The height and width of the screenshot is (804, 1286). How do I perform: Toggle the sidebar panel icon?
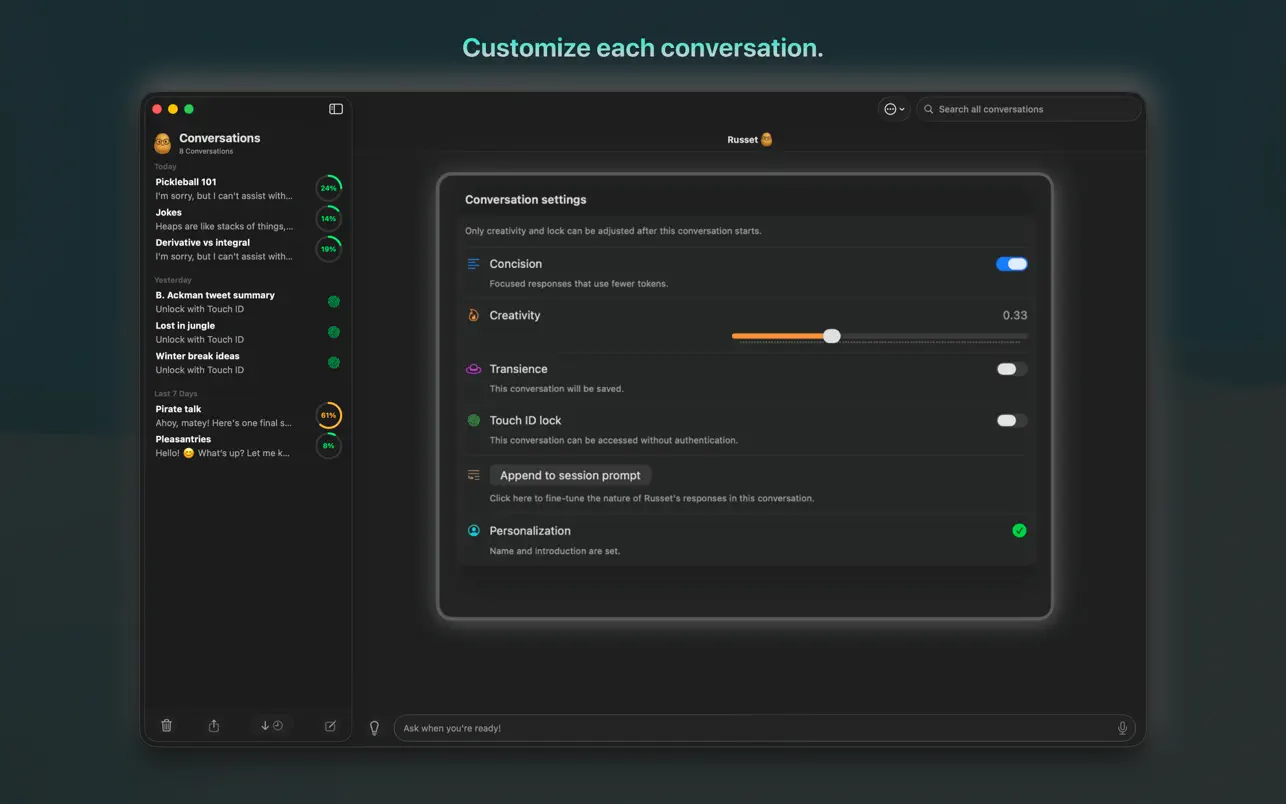pos(336,109)
